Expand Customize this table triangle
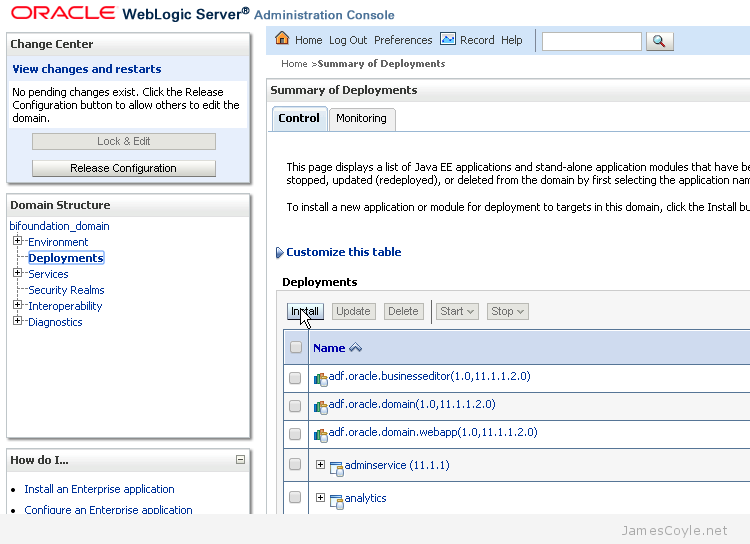Viewport: 750px width, 544px height. (279, 252)
